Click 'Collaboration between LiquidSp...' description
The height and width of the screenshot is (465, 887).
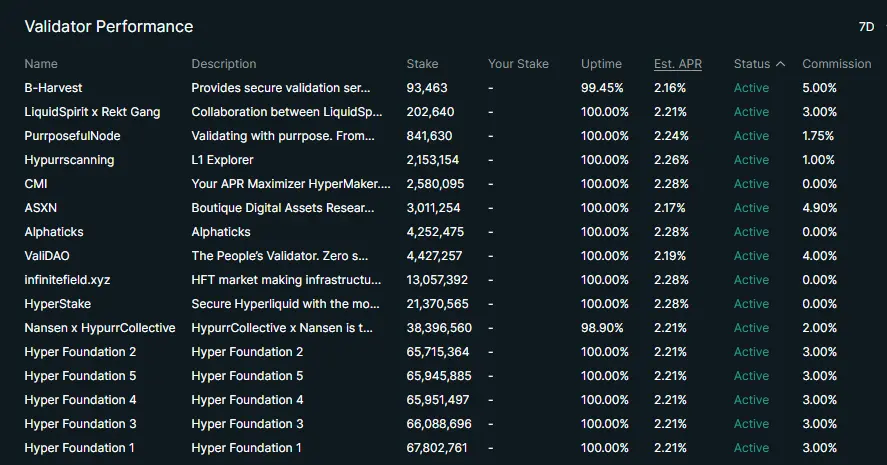pos(287,112)
